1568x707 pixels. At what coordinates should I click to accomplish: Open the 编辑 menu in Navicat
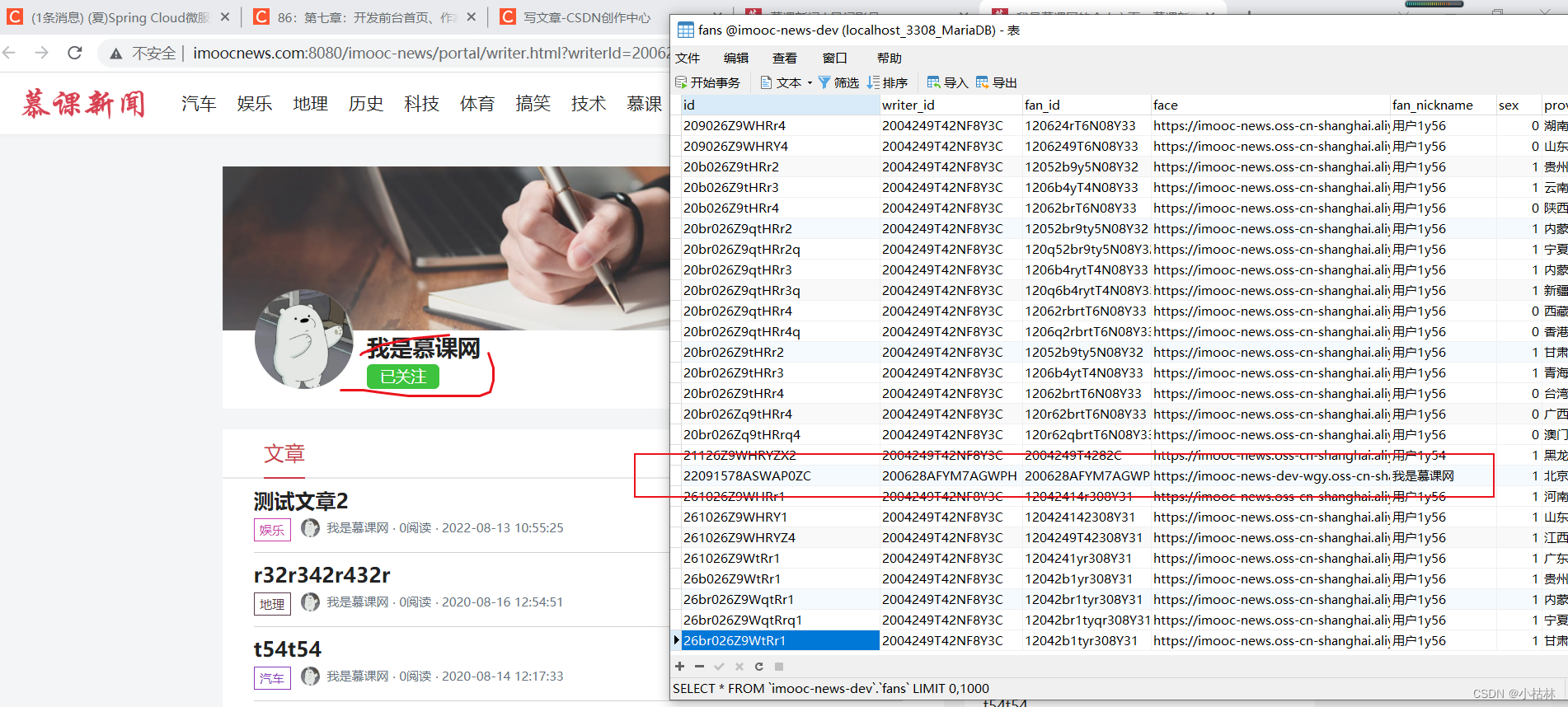[736, 58]
